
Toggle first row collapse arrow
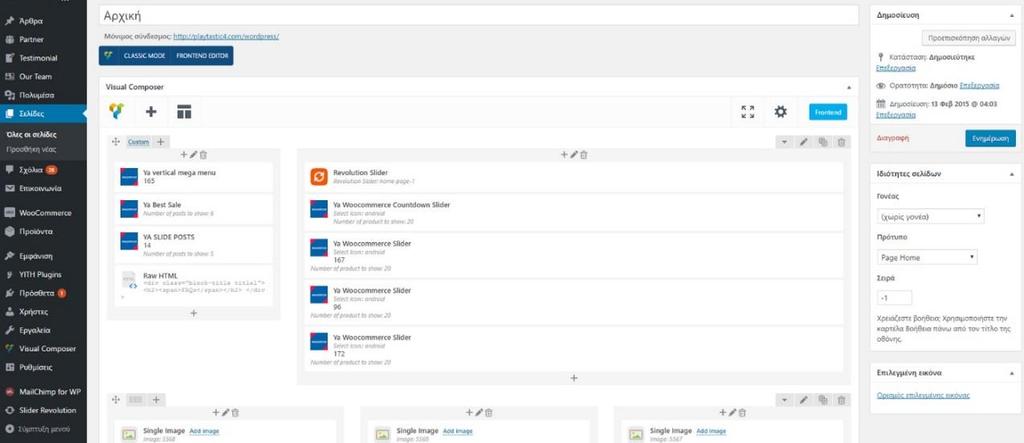pos(784,142)
